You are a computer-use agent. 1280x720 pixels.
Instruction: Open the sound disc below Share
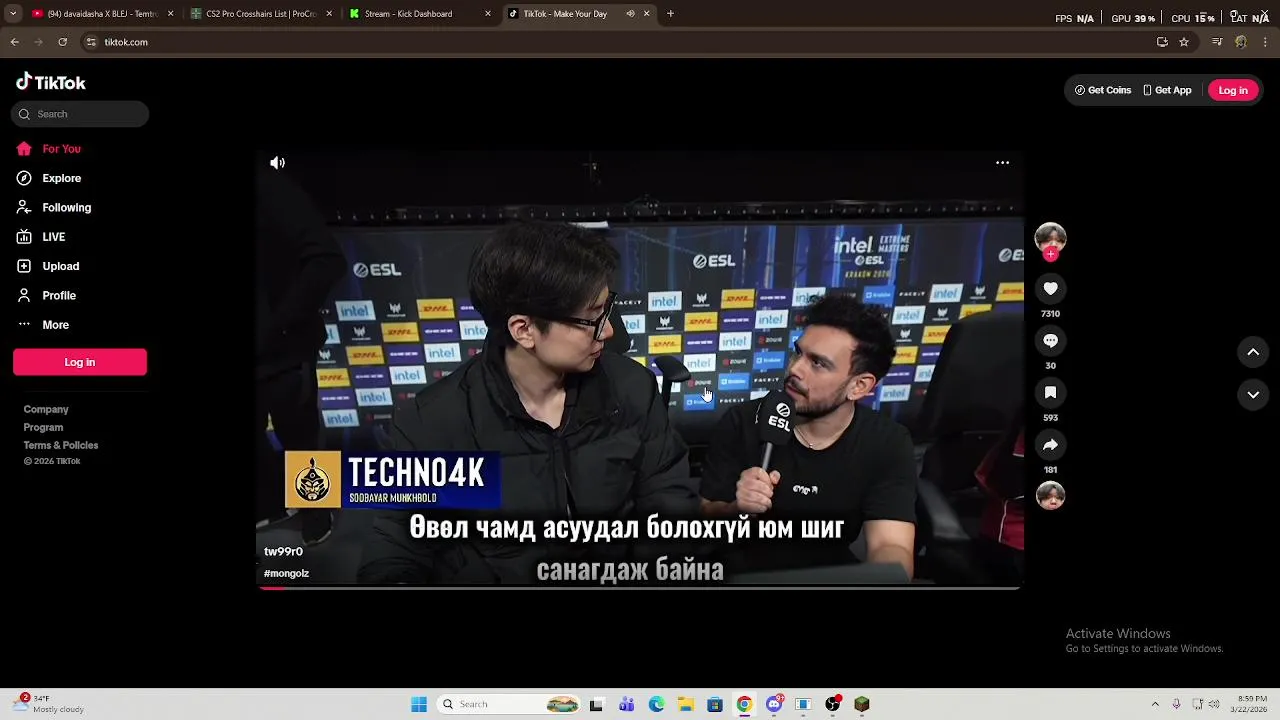(1050, 495)
